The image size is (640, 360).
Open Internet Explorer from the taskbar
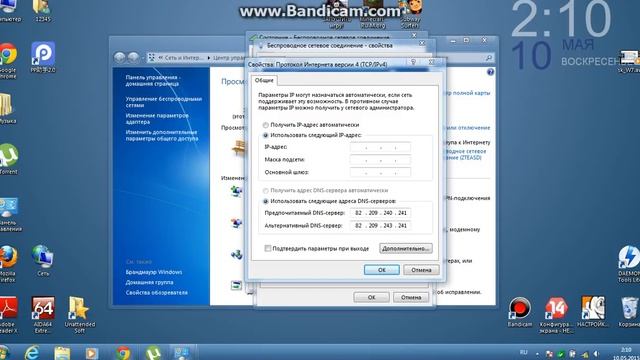(x=31, y=353)
